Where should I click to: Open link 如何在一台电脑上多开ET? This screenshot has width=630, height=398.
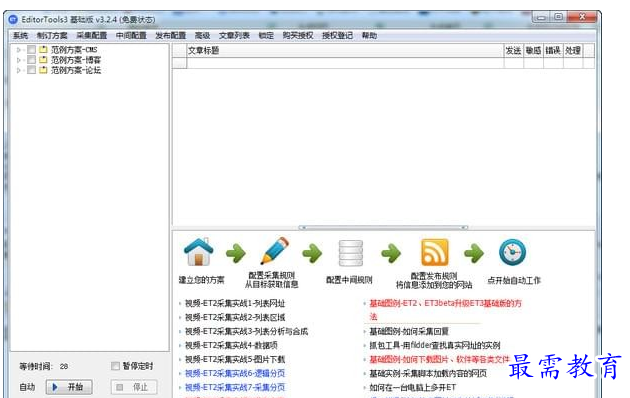point(413,388)
